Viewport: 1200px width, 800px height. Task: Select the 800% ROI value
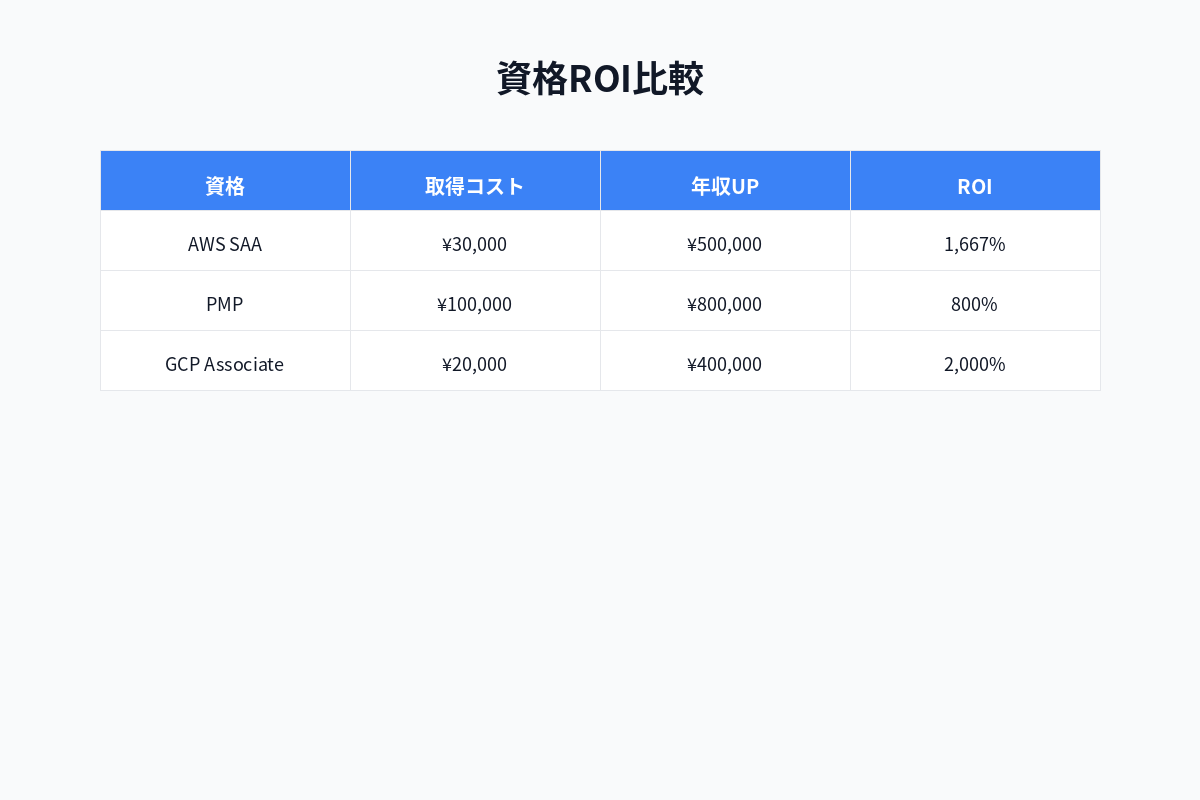(x=975, y=303)
